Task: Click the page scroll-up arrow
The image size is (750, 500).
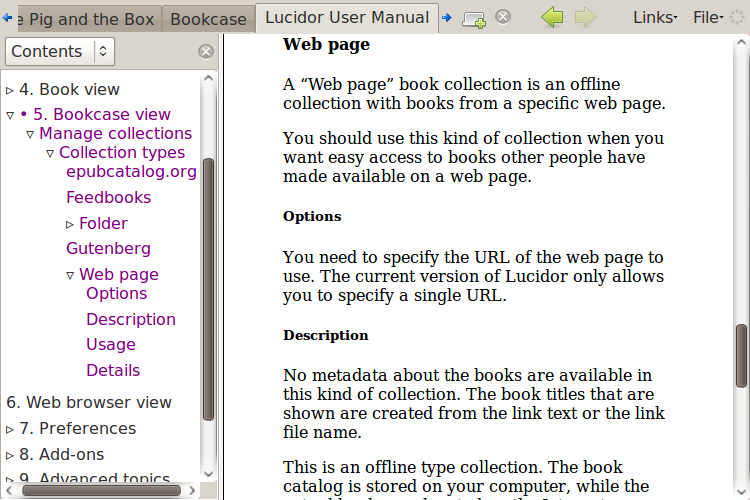Action: [741, 43]
